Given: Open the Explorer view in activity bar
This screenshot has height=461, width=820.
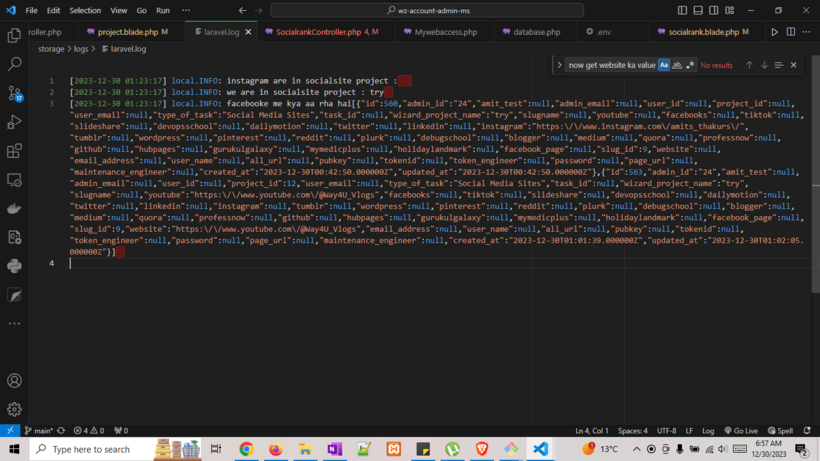Looking at the screenshot, I should tap(14, 35).
